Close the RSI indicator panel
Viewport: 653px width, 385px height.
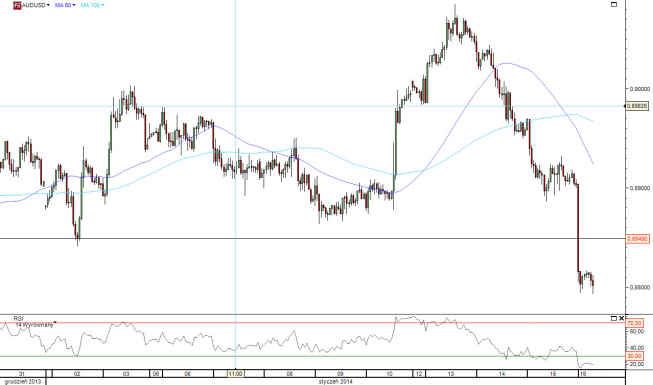(621, 318)
